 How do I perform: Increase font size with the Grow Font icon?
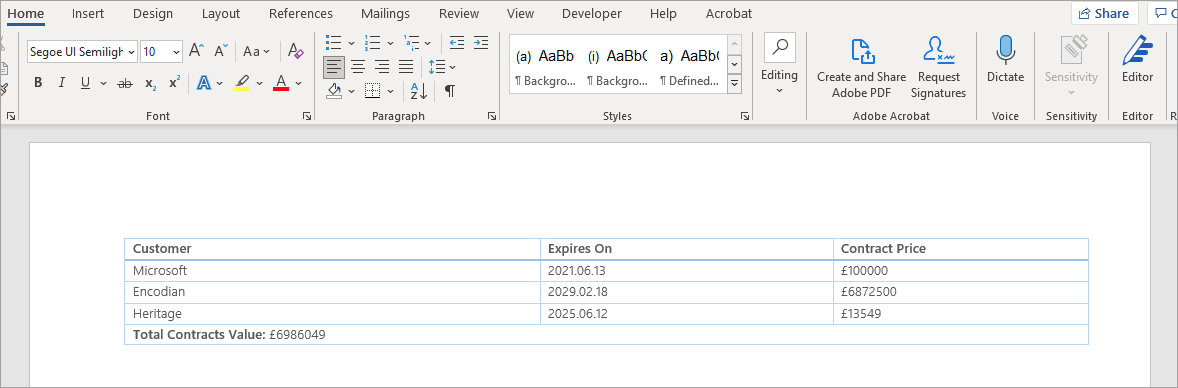tap(196, 51)
